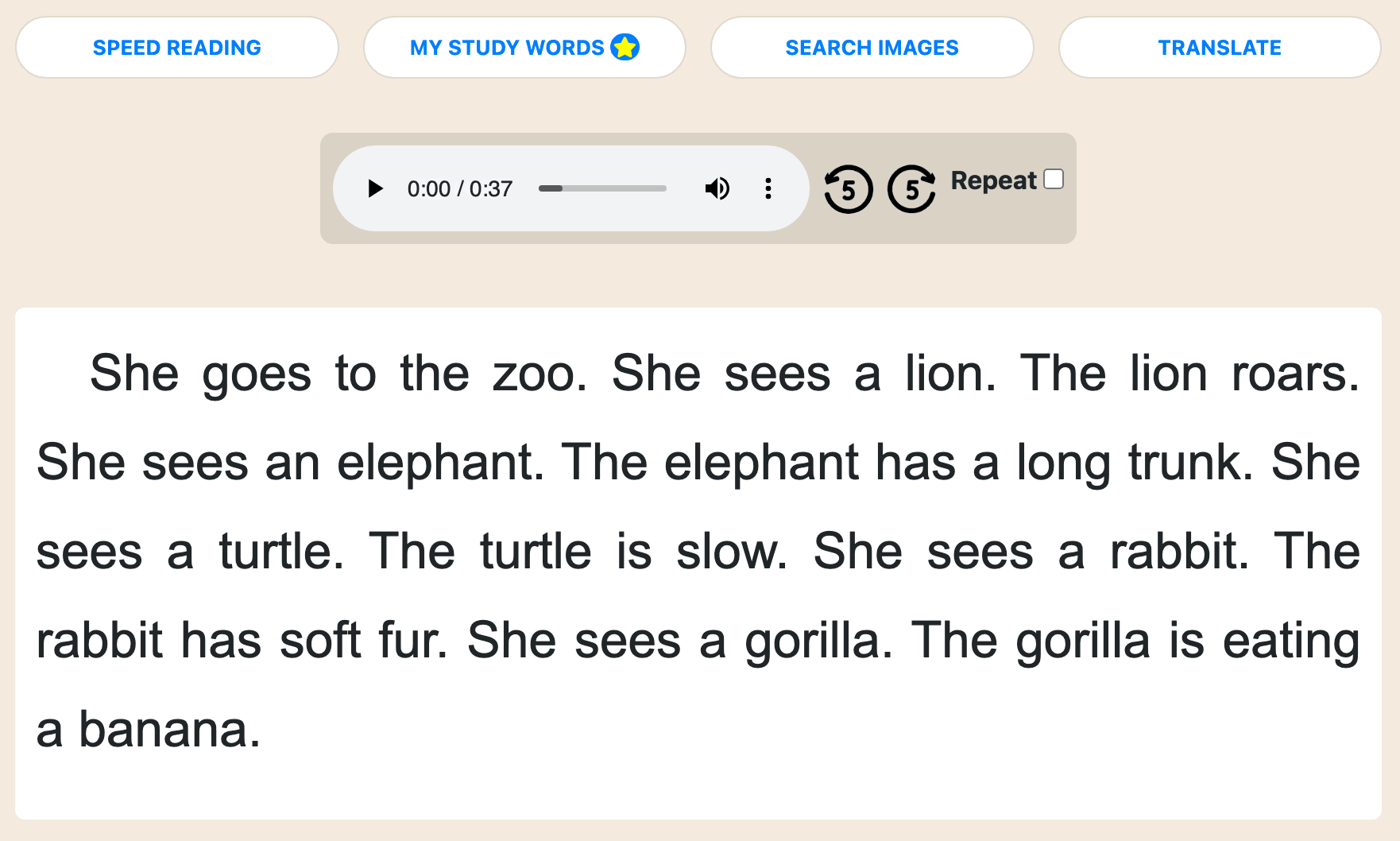Translate the passage
This screenshot has width=1400, height=841.
1220,48
